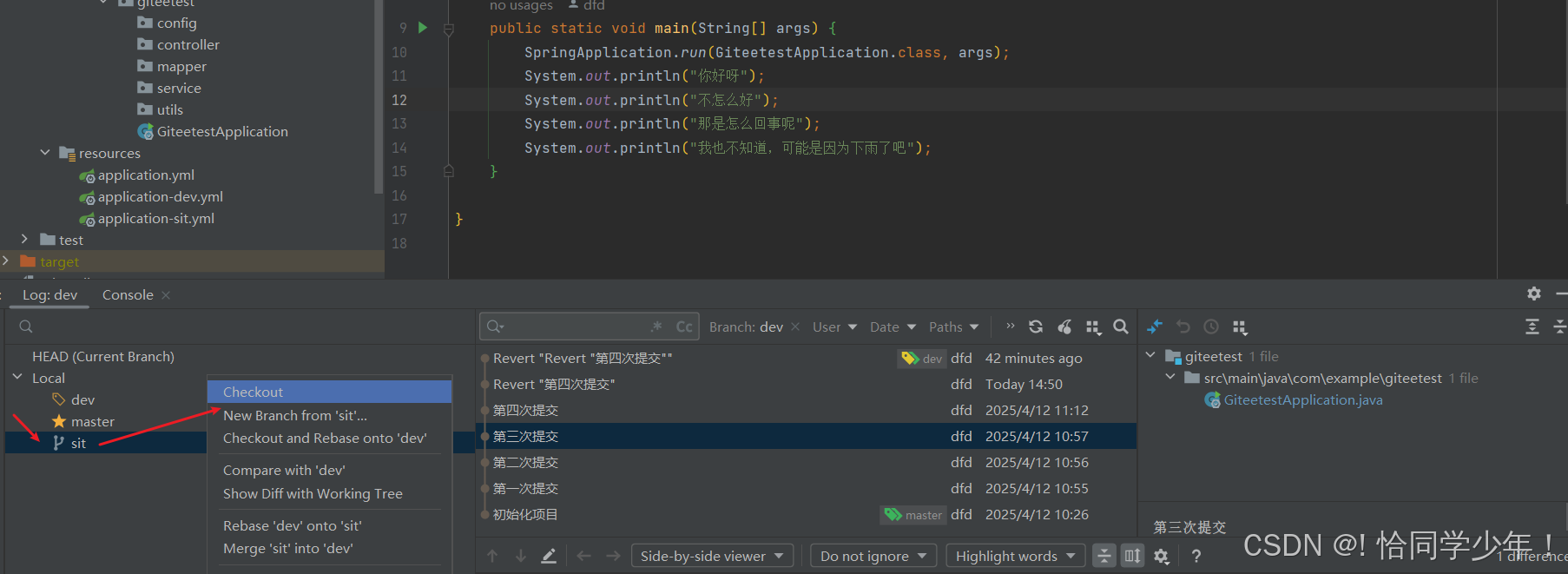Select the controller package
The height and width of the screenshot is (574, 1568).
click(x=188, y=44)
